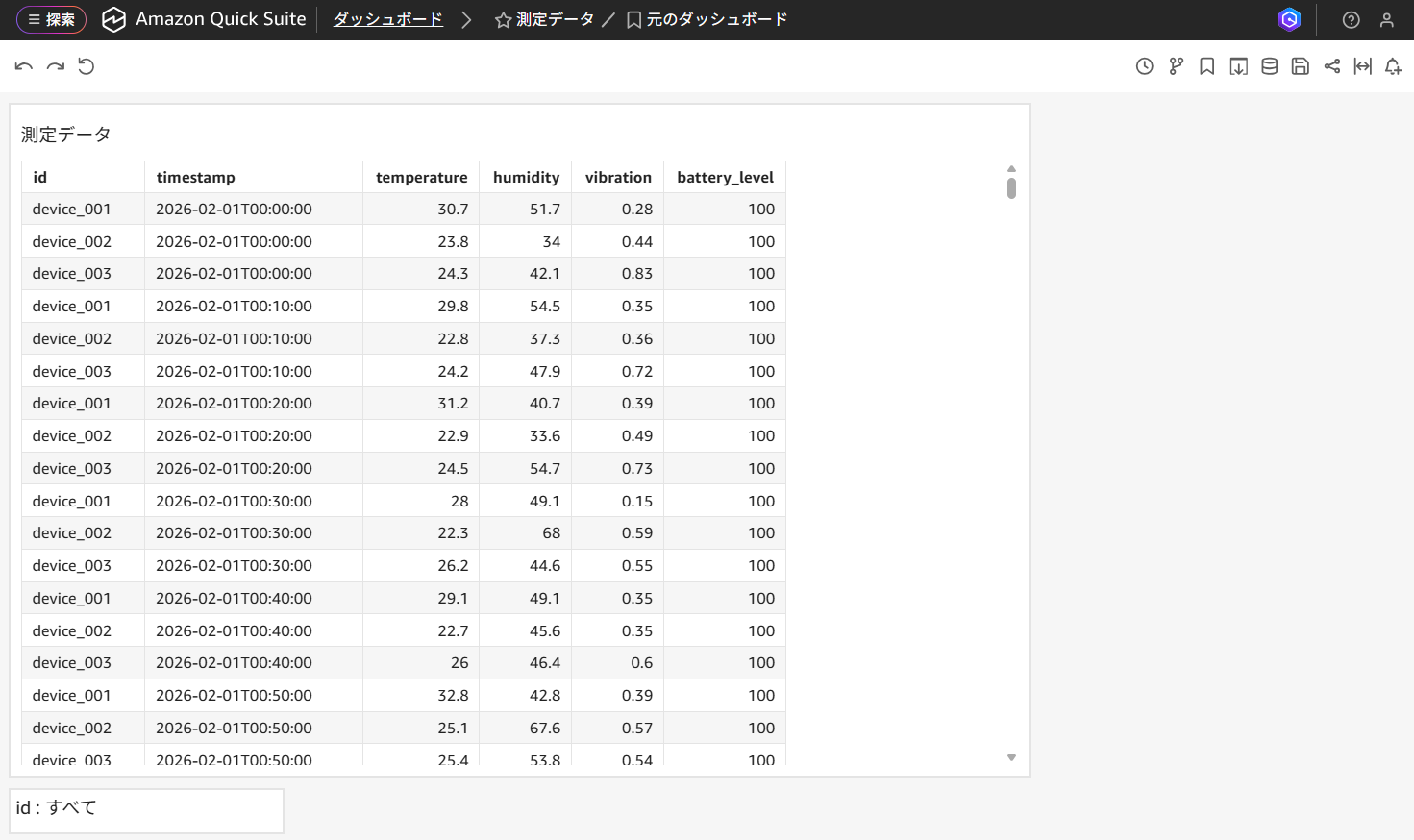Click the dataset database icon
This screenshot has height=840, width=1414.
tap(1269, 66)
